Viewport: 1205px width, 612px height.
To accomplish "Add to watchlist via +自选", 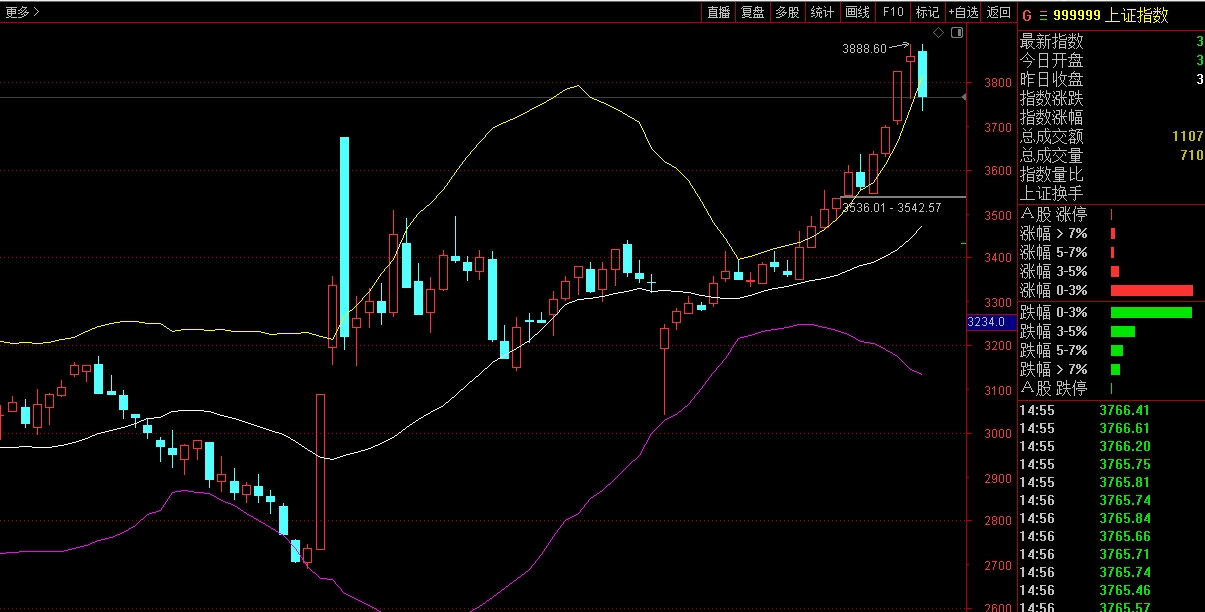I will pyautogui.click(x=963, y=12).
